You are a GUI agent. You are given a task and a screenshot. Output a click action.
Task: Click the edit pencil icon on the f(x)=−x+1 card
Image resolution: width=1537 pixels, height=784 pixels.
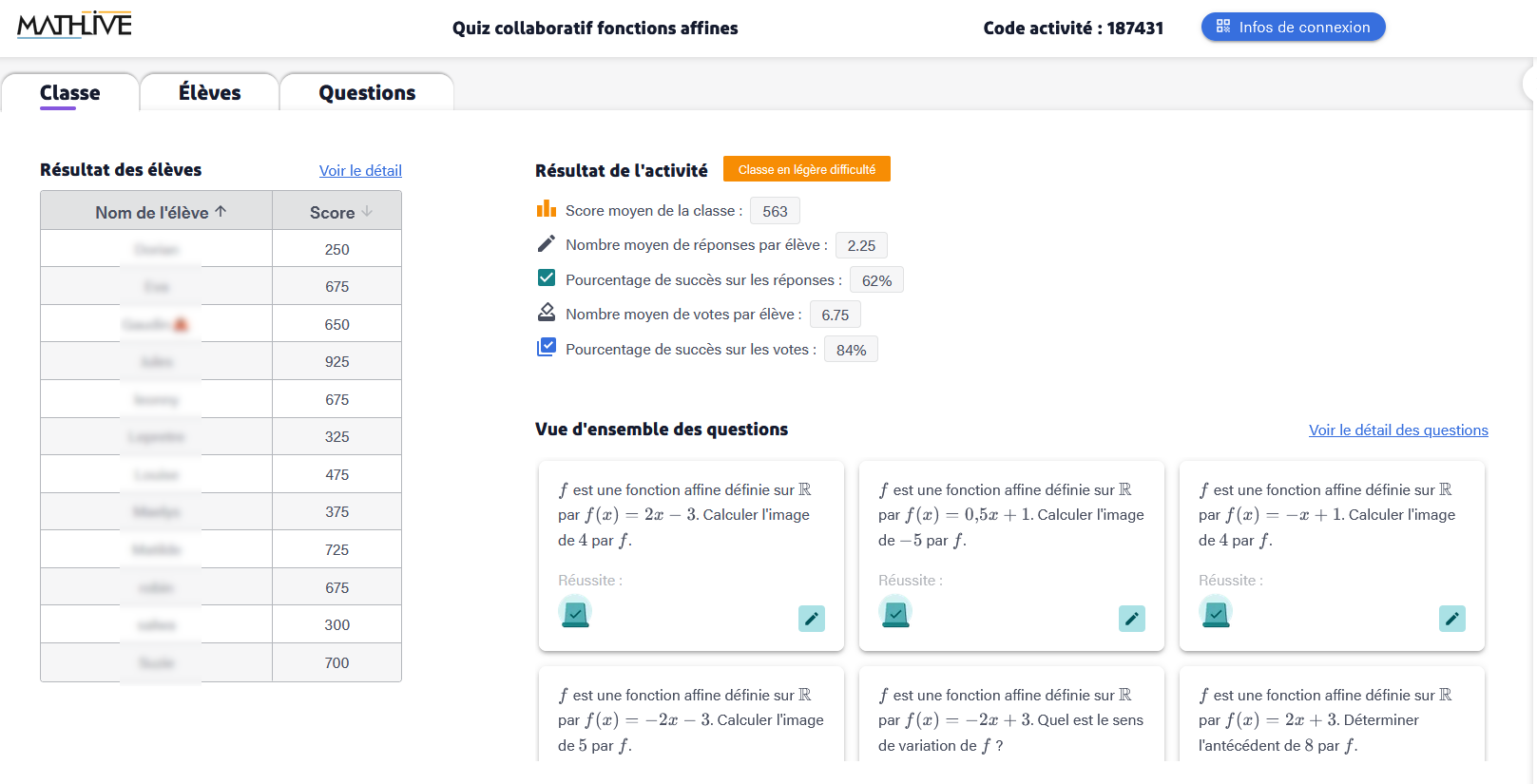click(x=1451, y=619)
